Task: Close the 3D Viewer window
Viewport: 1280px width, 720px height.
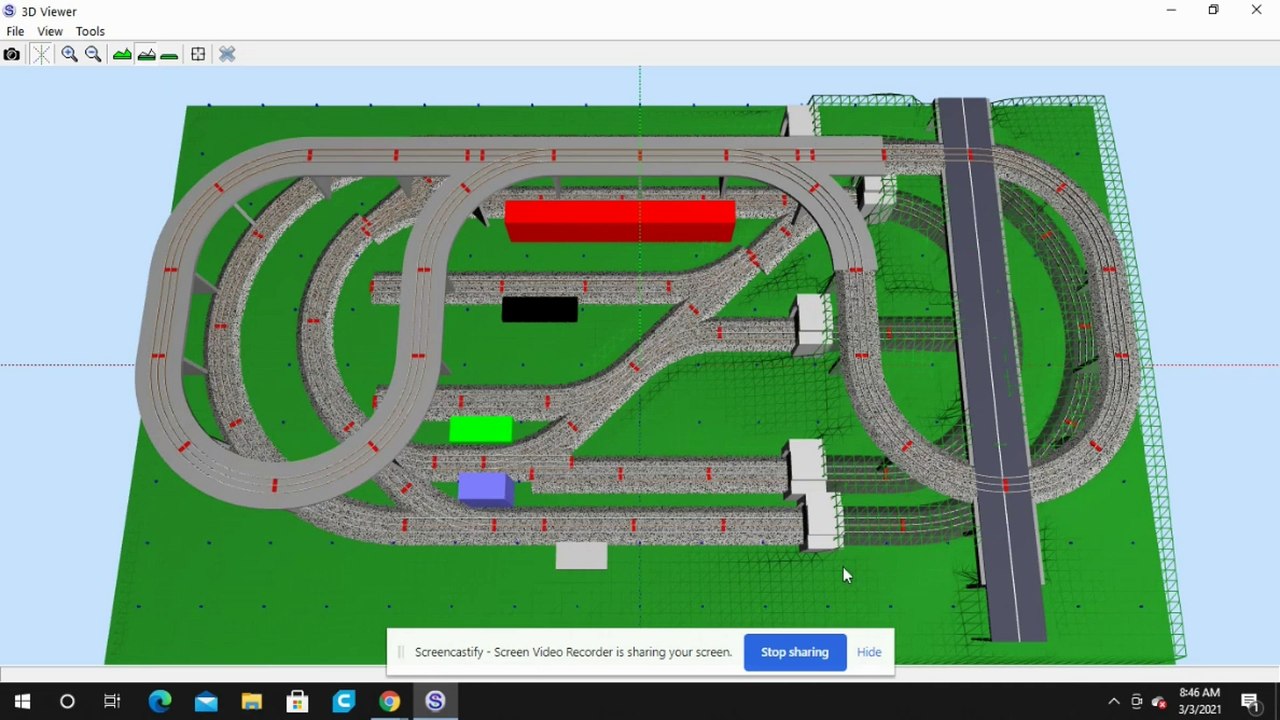Action: pyautogui.click(x=1257, y=10)
